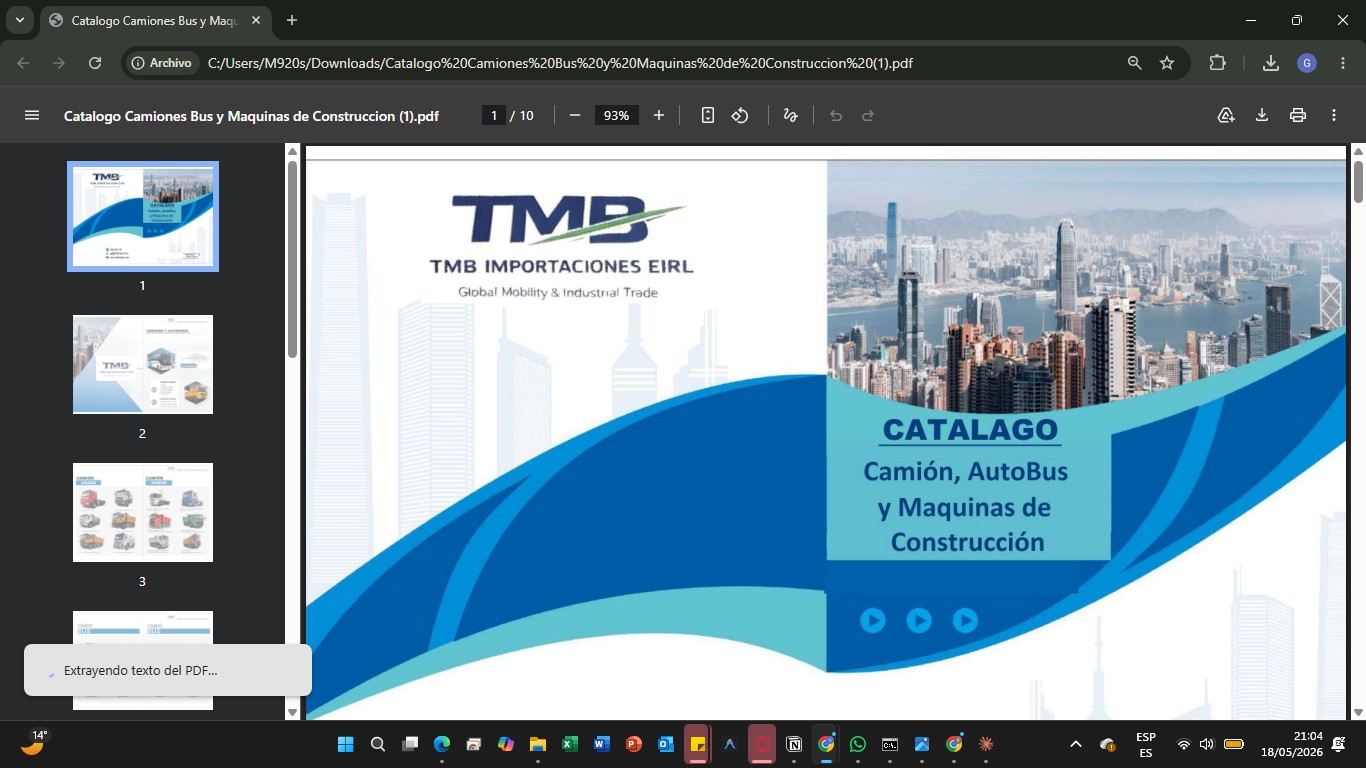Open the PDF viewer more actions menu
This screenshot has height=768, width=1366.
[x=1334, y=115]
